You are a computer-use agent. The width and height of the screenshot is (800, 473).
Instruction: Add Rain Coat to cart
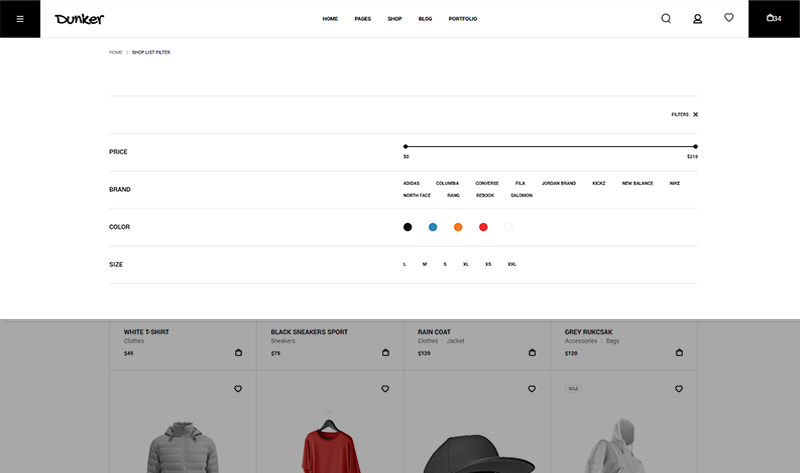(x=533, y=353)
